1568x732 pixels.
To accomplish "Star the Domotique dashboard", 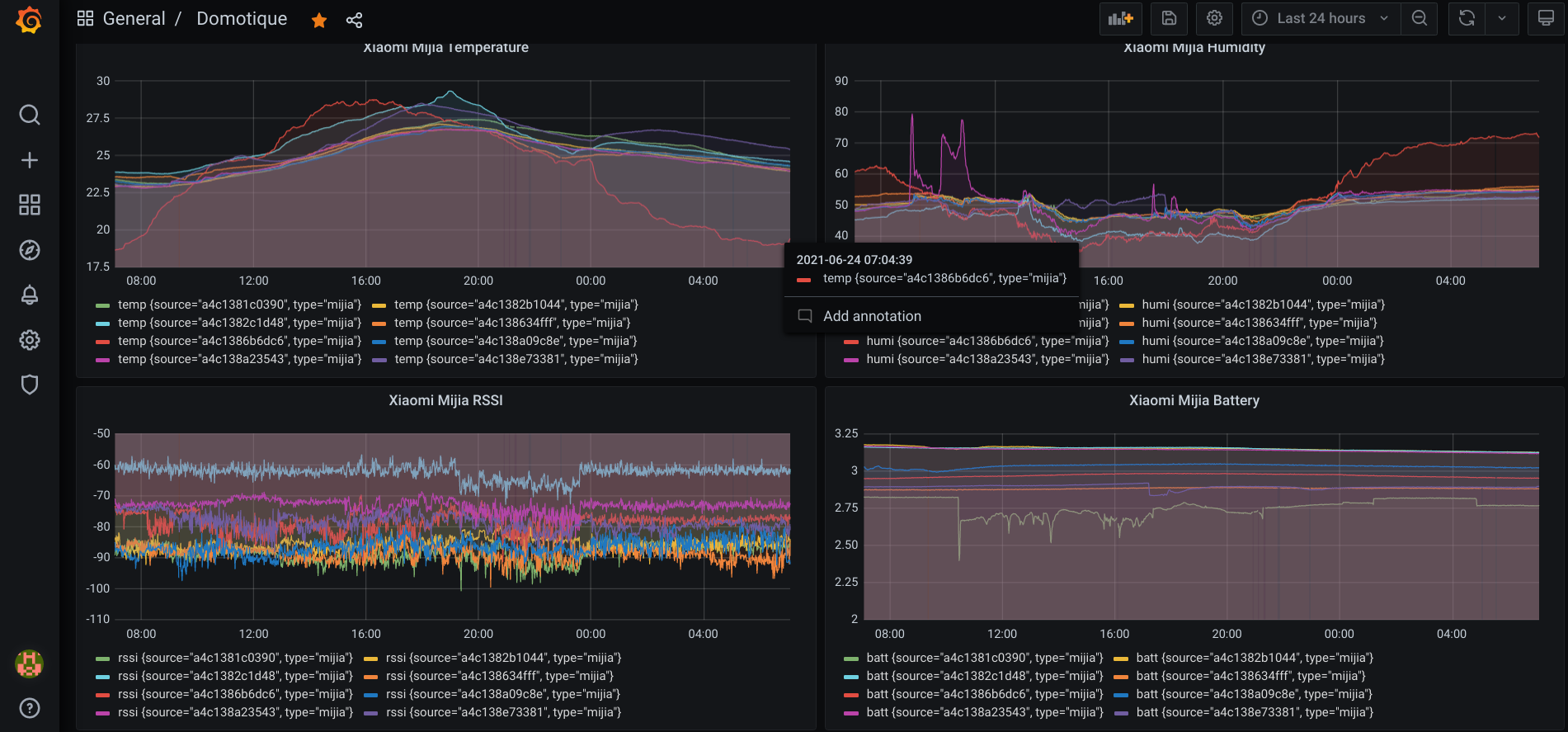I will pos(319,20).
